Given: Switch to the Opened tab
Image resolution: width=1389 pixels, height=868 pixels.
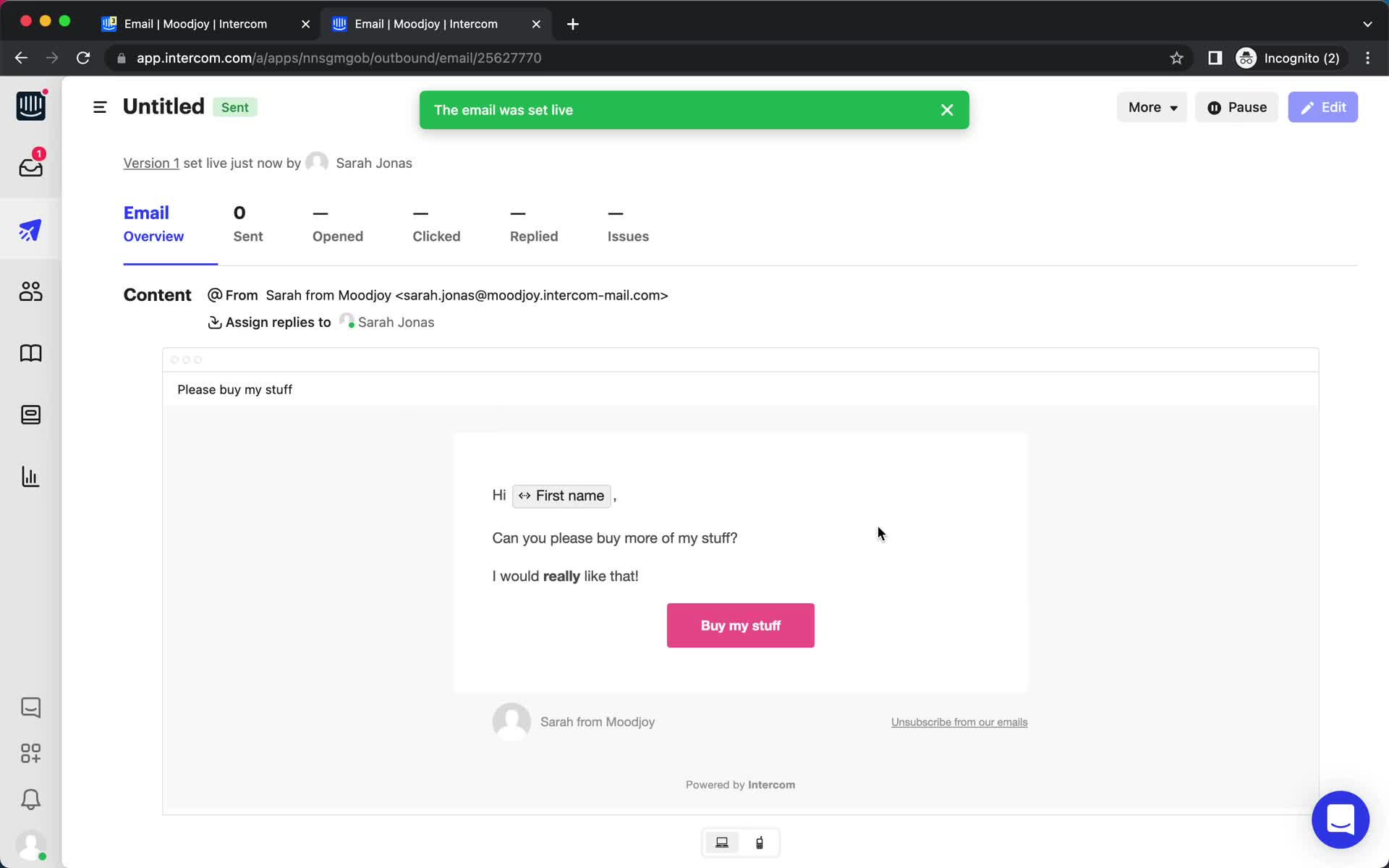Looking at the screenshot, I should coord(337,236).
